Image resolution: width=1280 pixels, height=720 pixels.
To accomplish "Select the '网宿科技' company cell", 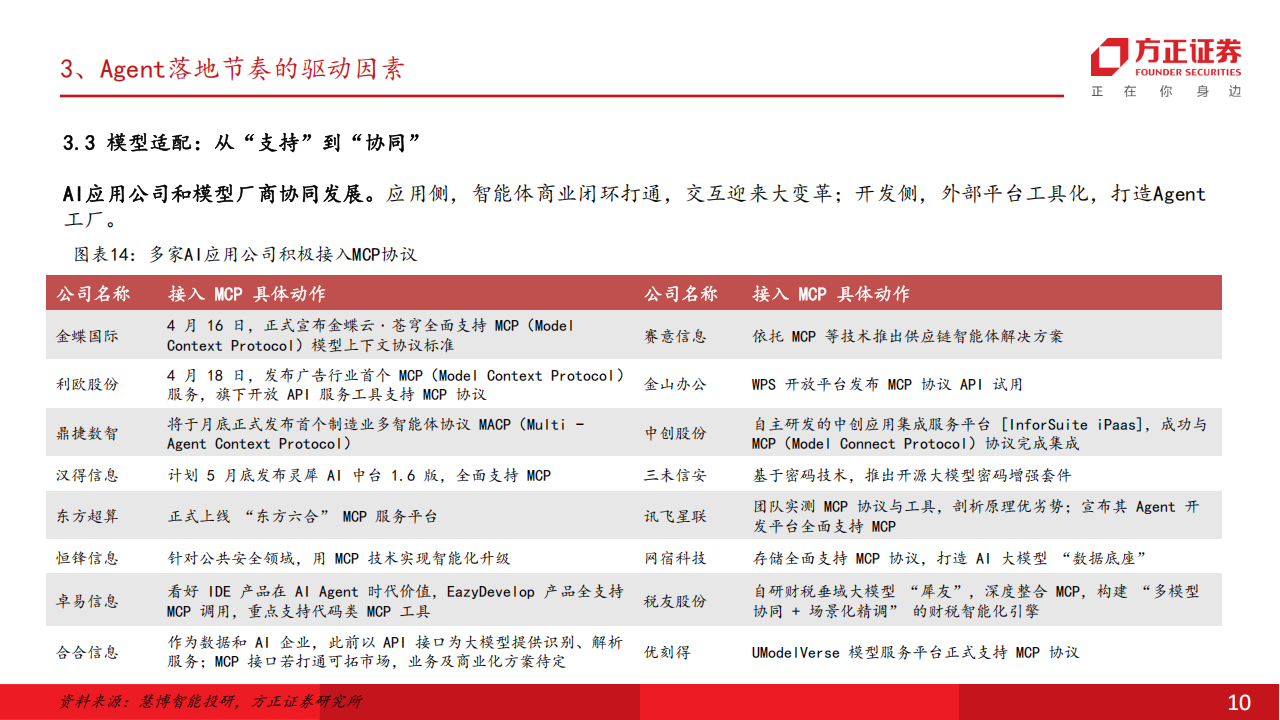I will (675, 558).
